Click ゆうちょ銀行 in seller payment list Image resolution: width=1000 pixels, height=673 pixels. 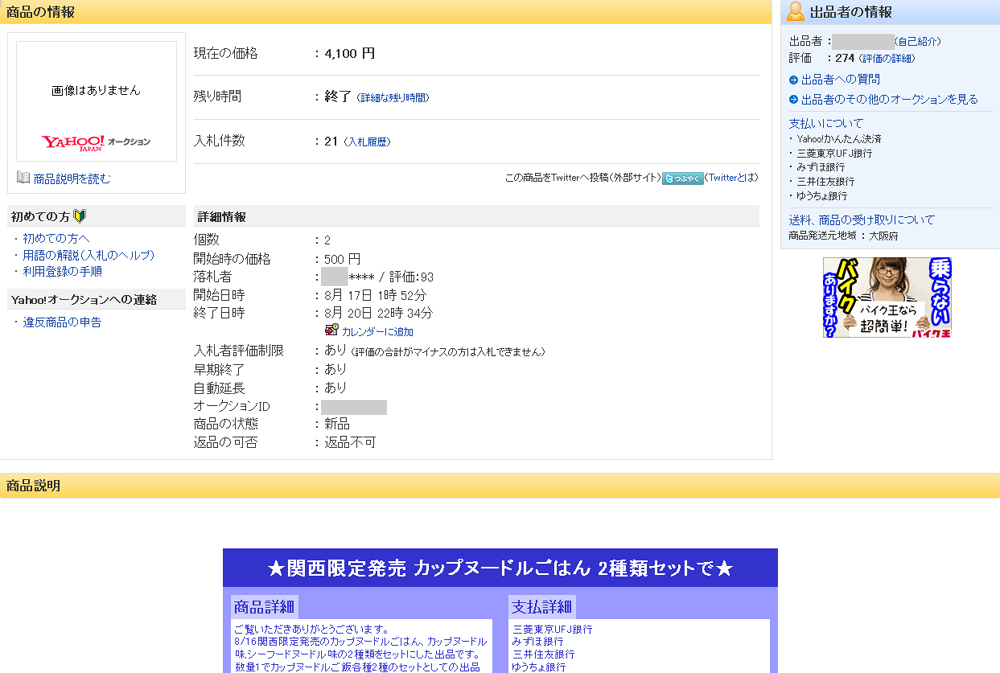click(x=821, y=196)
